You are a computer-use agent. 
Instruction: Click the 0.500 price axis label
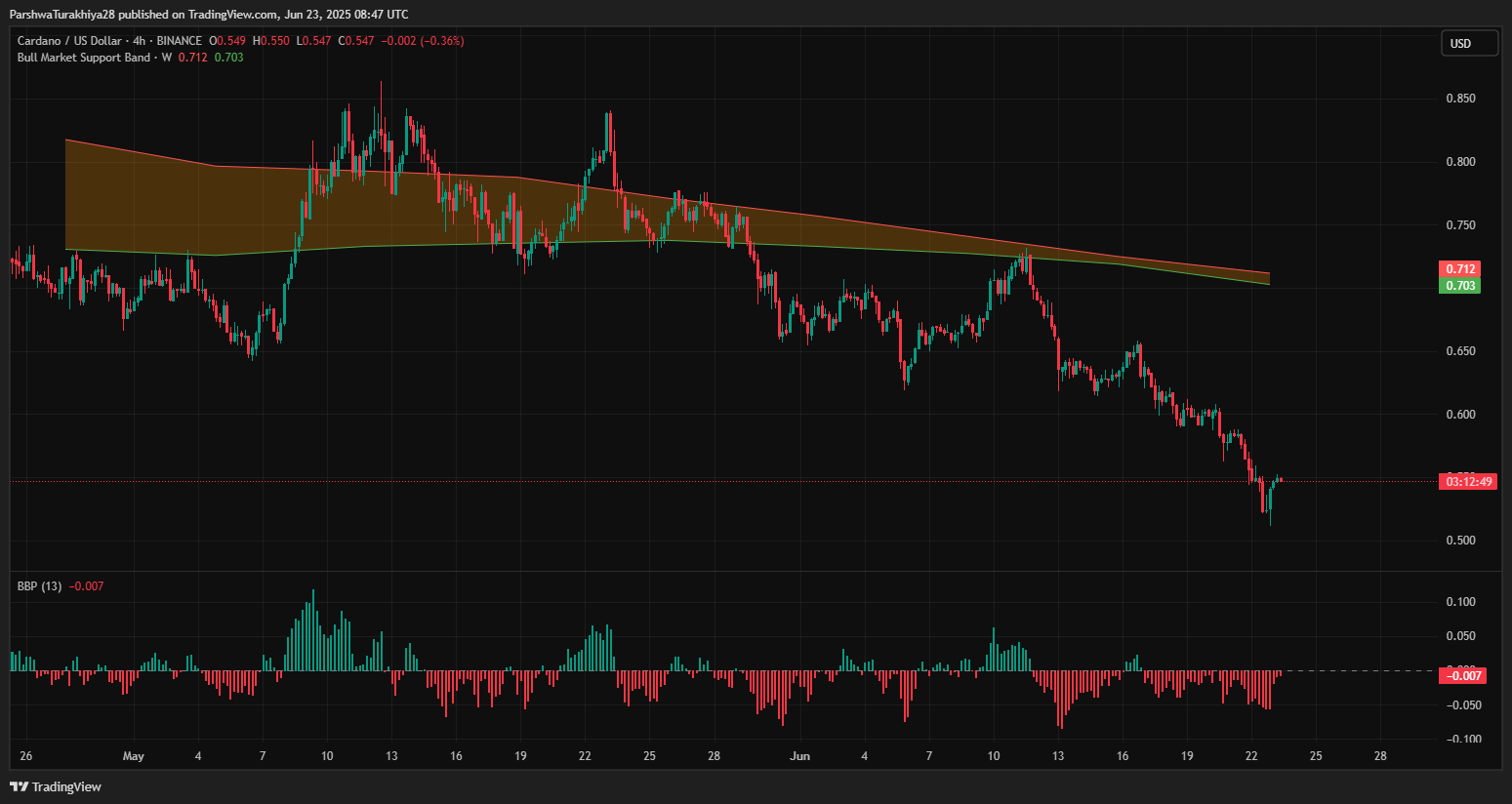(x=1460, y=541)
